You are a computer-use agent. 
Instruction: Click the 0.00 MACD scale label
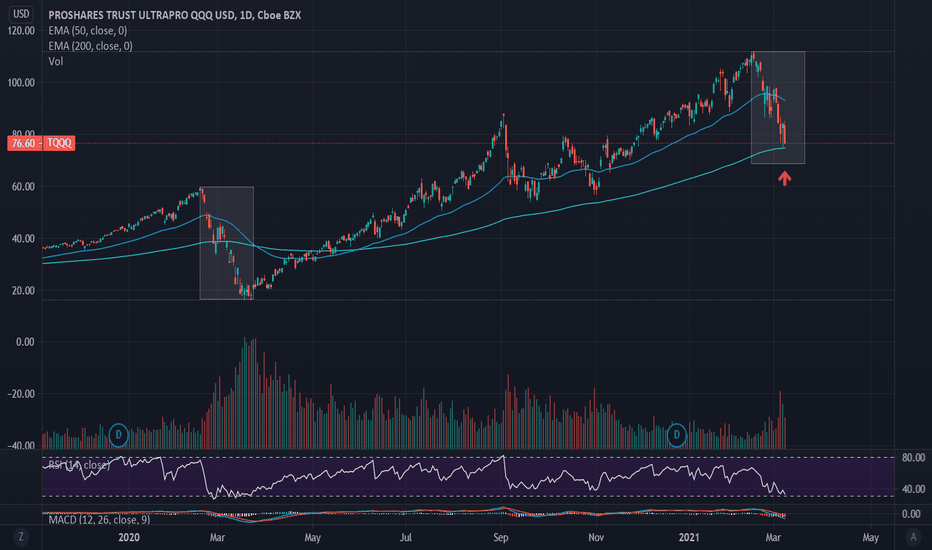pos(911,514)
